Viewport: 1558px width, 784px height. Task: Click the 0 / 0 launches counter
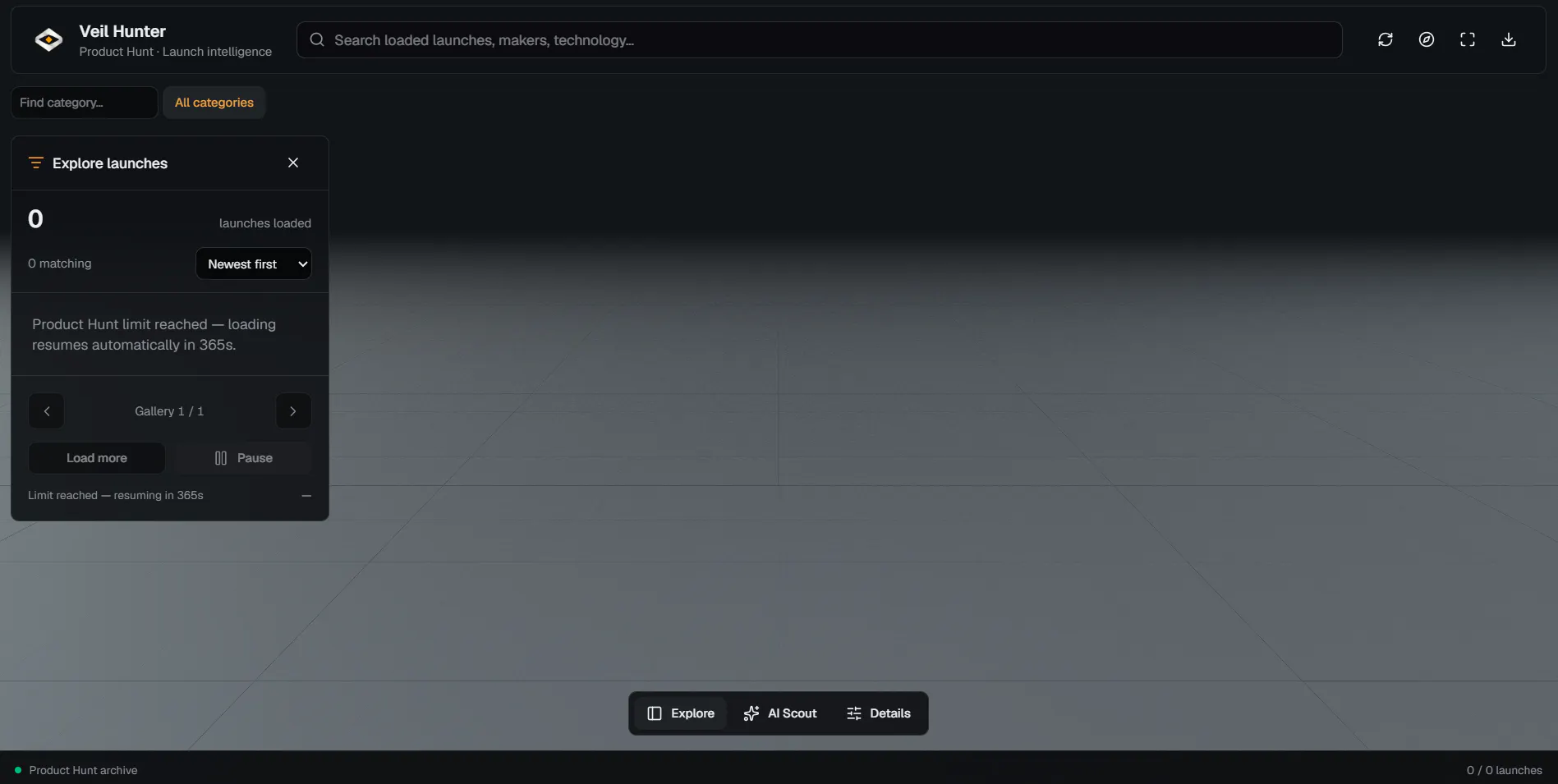(1505, 770)
